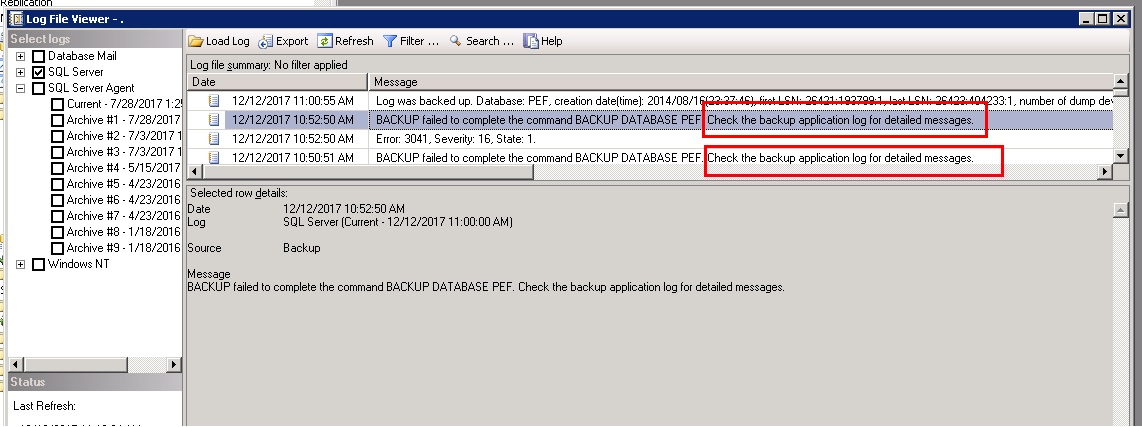
Task: Click the Select logs pane scroll-right arrow
Action: pos(173,364)
